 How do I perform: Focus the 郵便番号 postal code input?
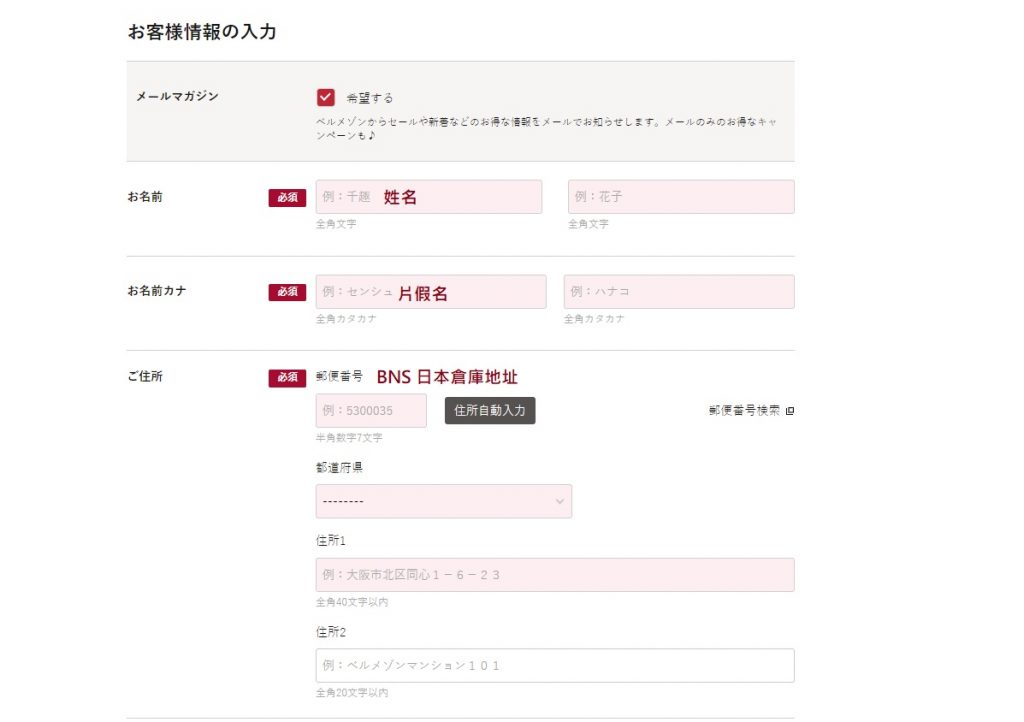click(x=370, y=411)
